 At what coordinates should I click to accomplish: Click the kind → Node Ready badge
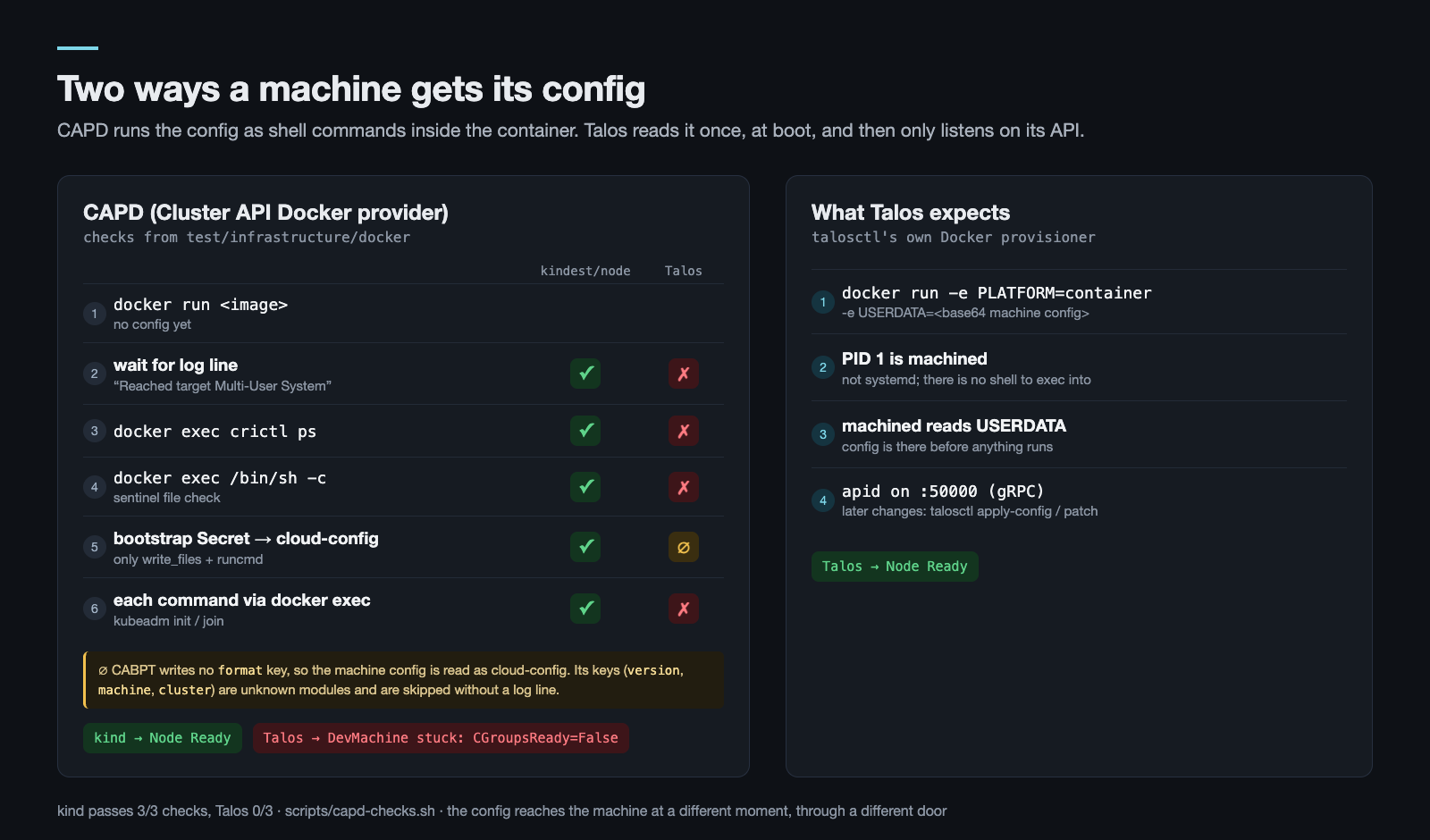pyautogui.click(x=163, y=738)
